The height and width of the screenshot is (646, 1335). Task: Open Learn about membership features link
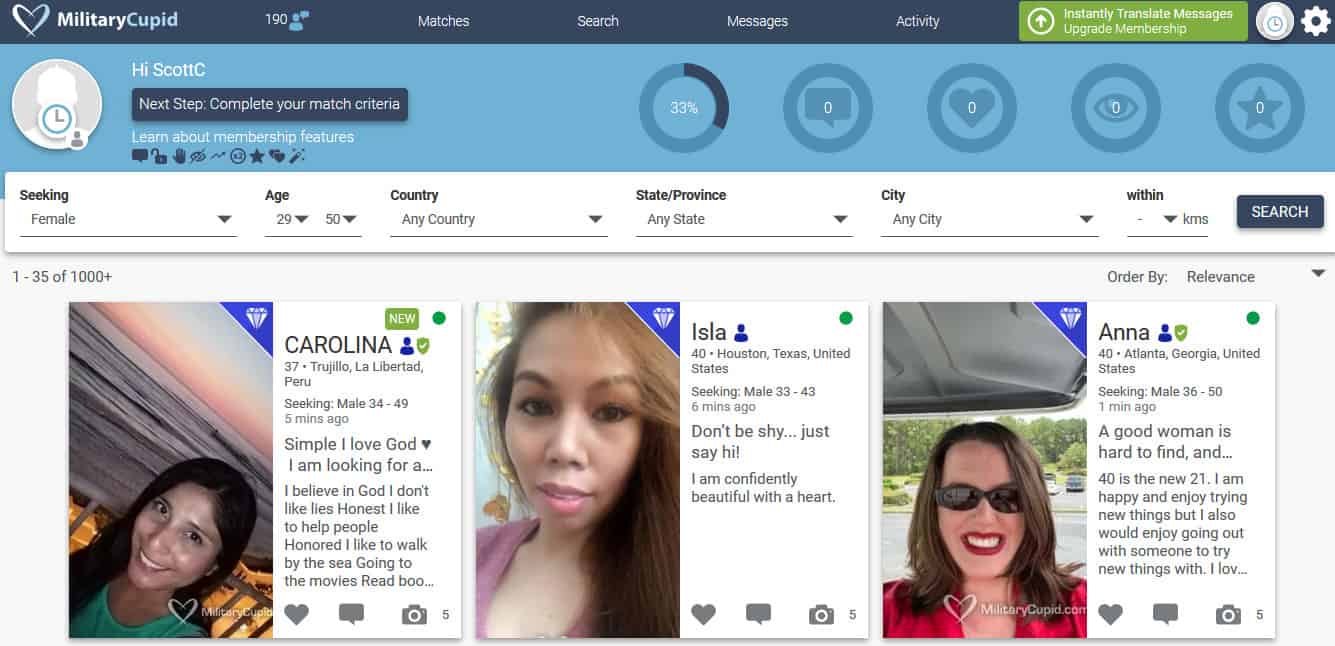tap(243, 137)
